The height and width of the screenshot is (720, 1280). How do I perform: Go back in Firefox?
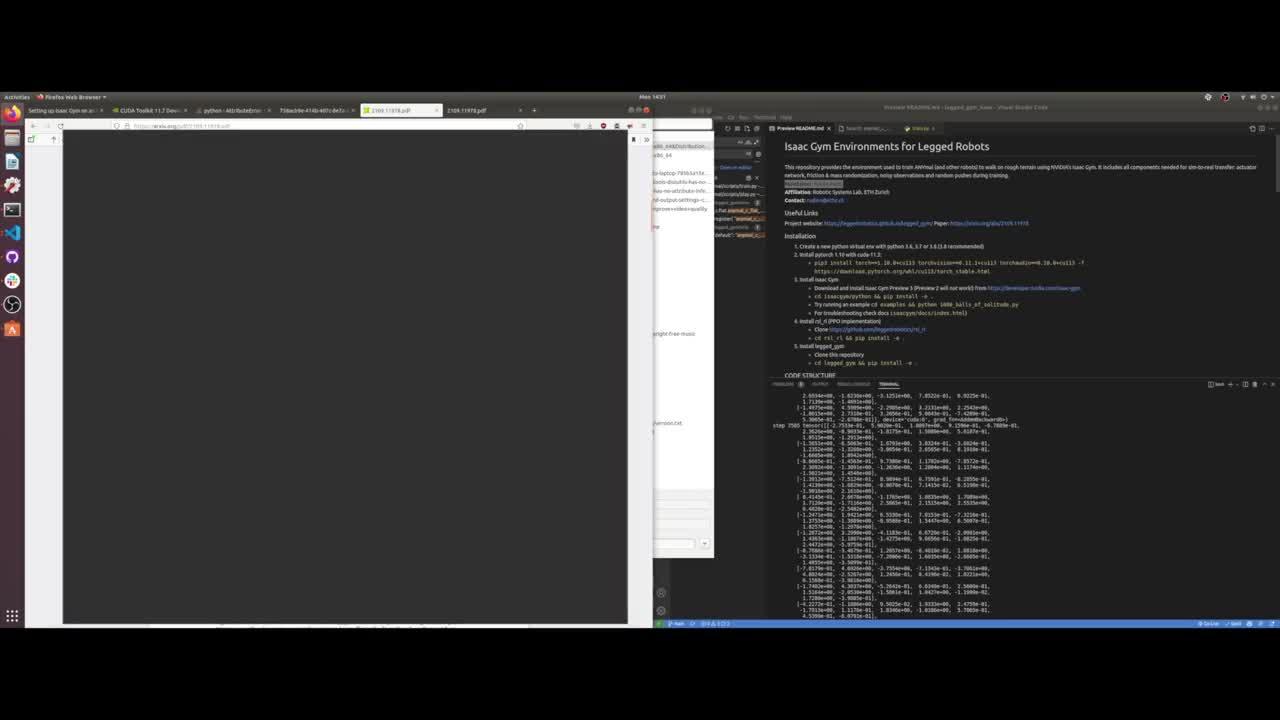33,126
